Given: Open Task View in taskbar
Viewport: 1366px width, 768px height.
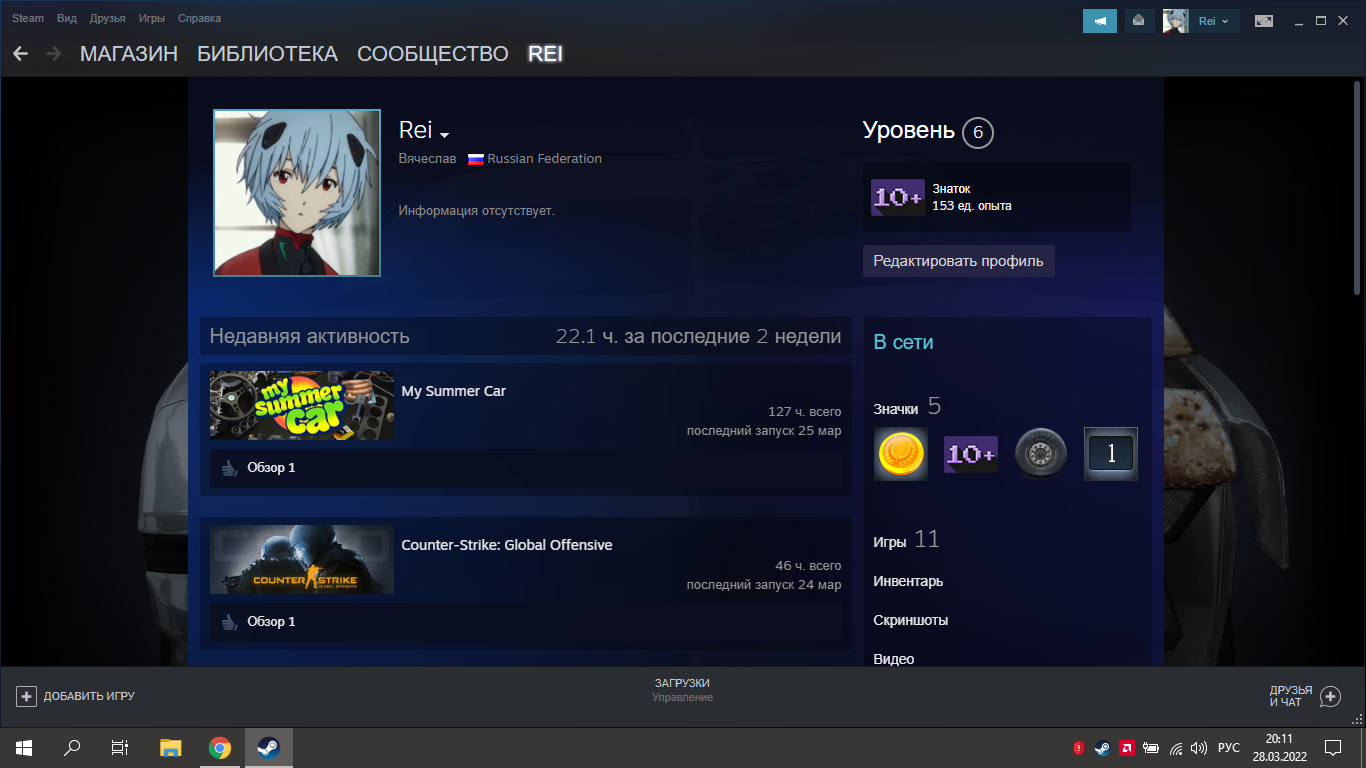Looking at the screenshot, I should (x=120, y=747).
